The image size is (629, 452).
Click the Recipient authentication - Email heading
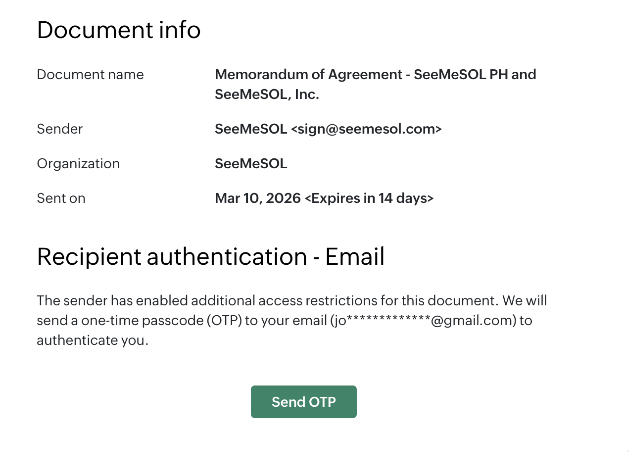point(210,256)
